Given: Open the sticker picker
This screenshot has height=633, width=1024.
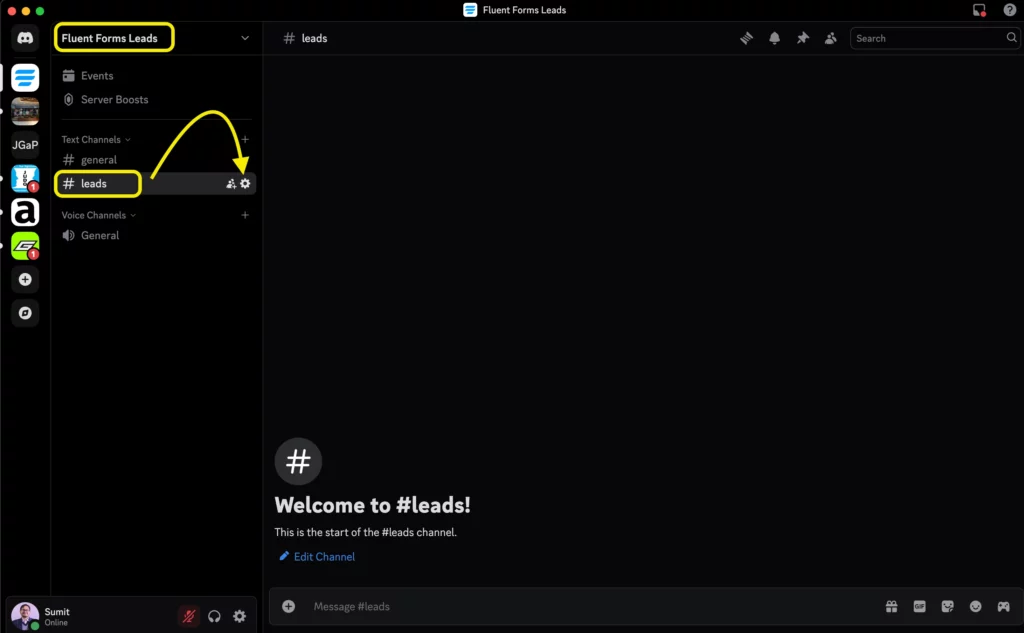Looking at the screenshot, I should coord(947,606).
